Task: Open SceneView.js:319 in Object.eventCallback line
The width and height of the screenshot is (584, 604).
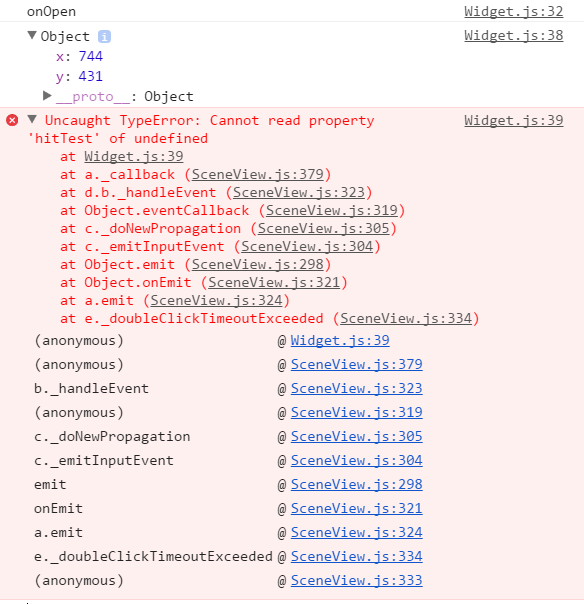Action: click(332, 211)
